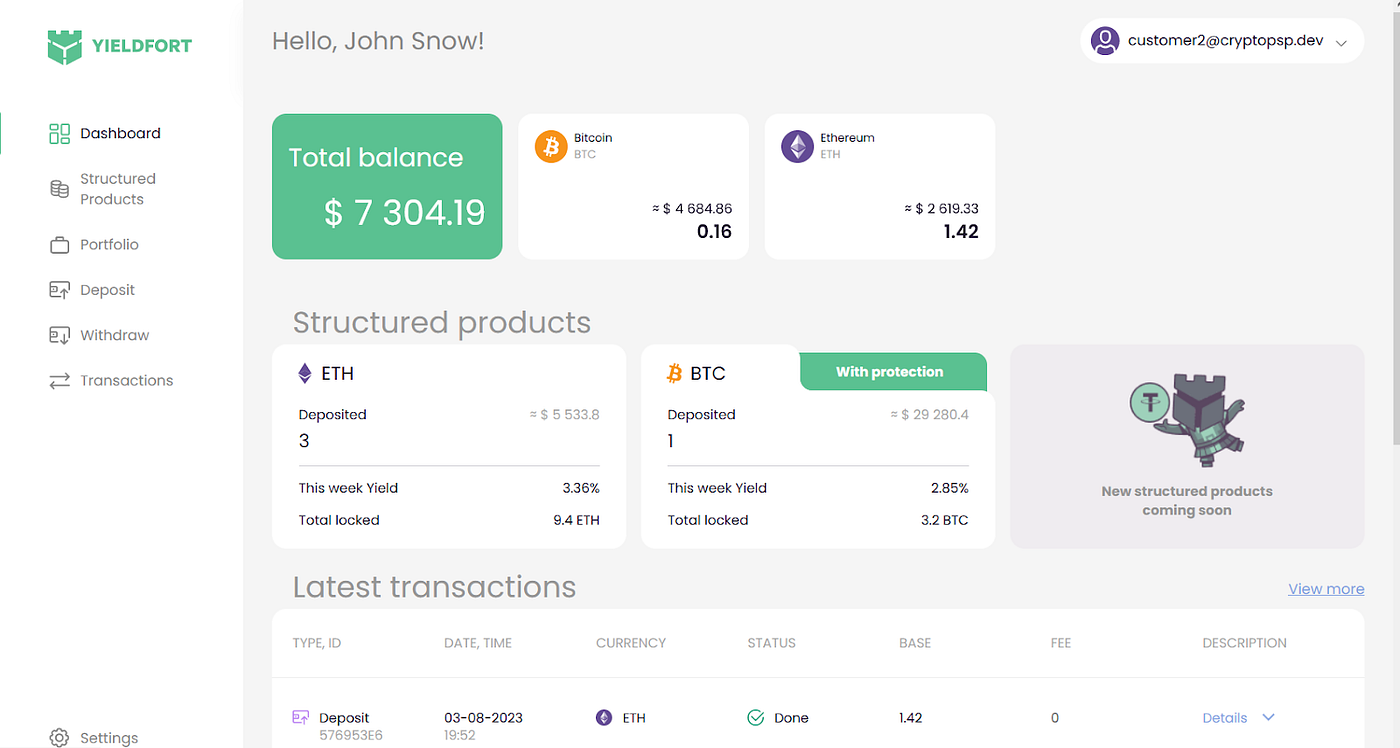Click the Details link for the deposit
1400x748 pixels.
pyautogui.click(x=1224, y=718)
